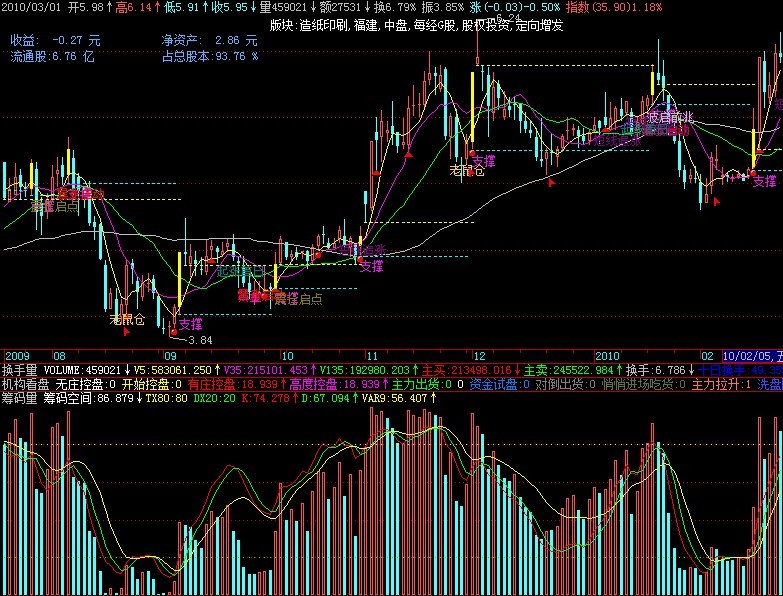Click the '资金试盘:0' value
This screenshot has height=596, width=783.
(x=499, y=384)
